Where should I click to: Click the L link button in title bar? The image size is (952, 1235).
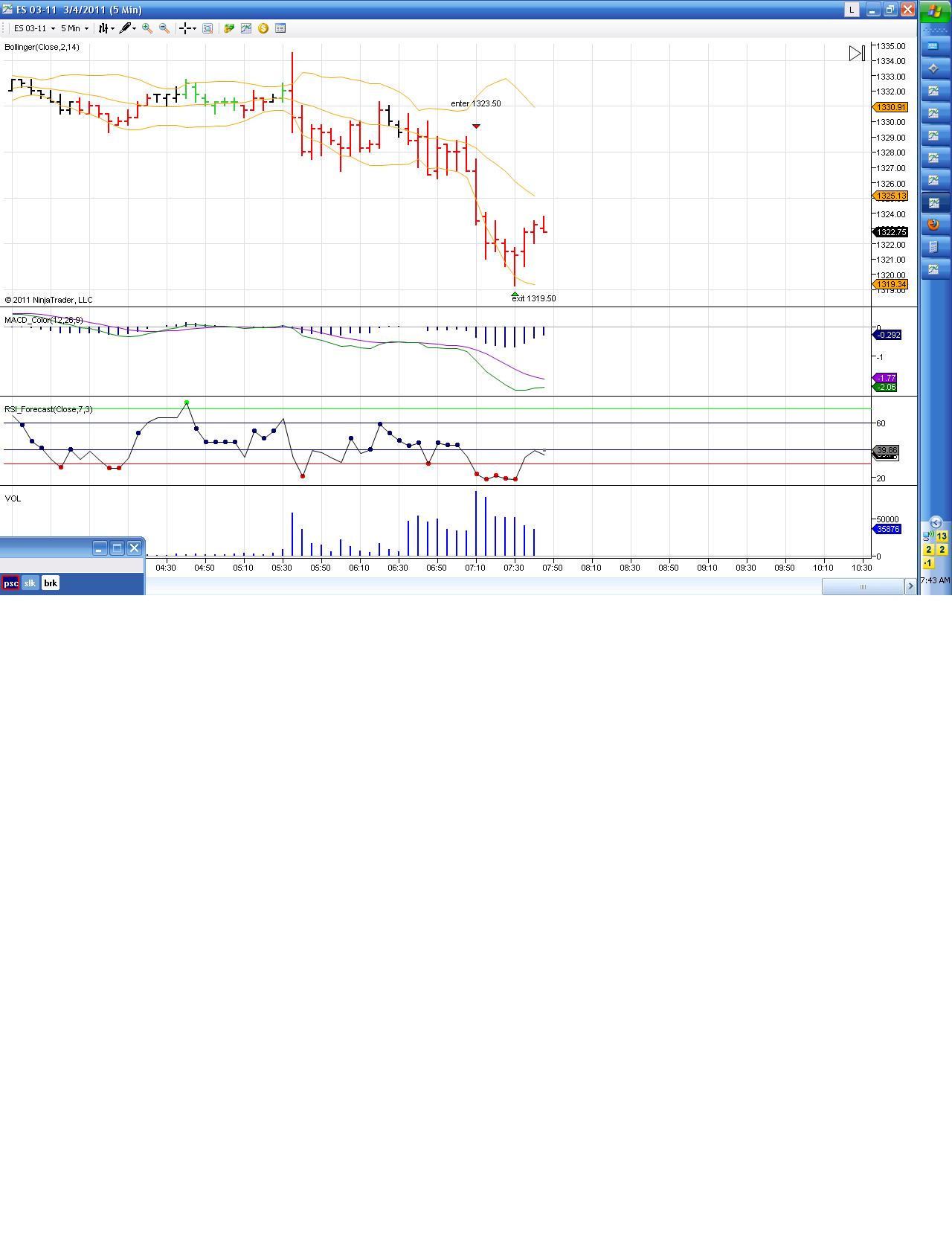pos(852,10)
